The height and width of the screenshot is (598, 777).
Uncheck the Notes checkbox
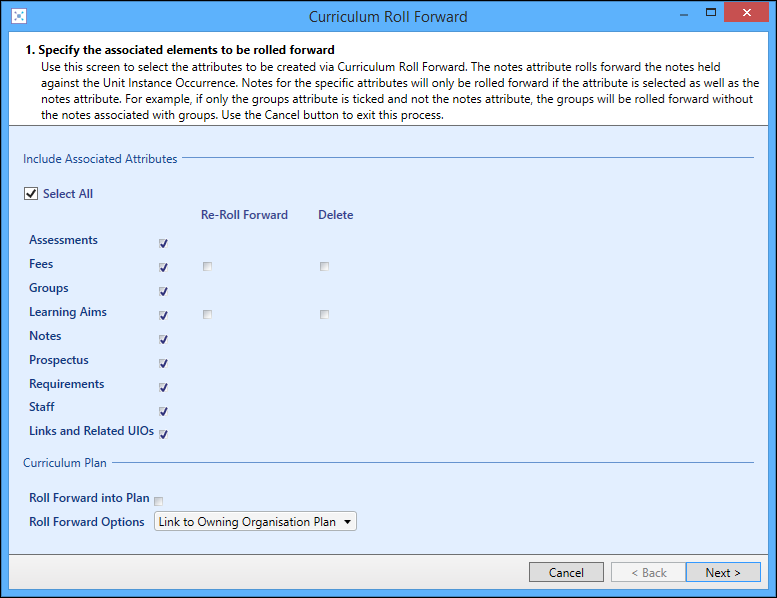tap(163, 339)
